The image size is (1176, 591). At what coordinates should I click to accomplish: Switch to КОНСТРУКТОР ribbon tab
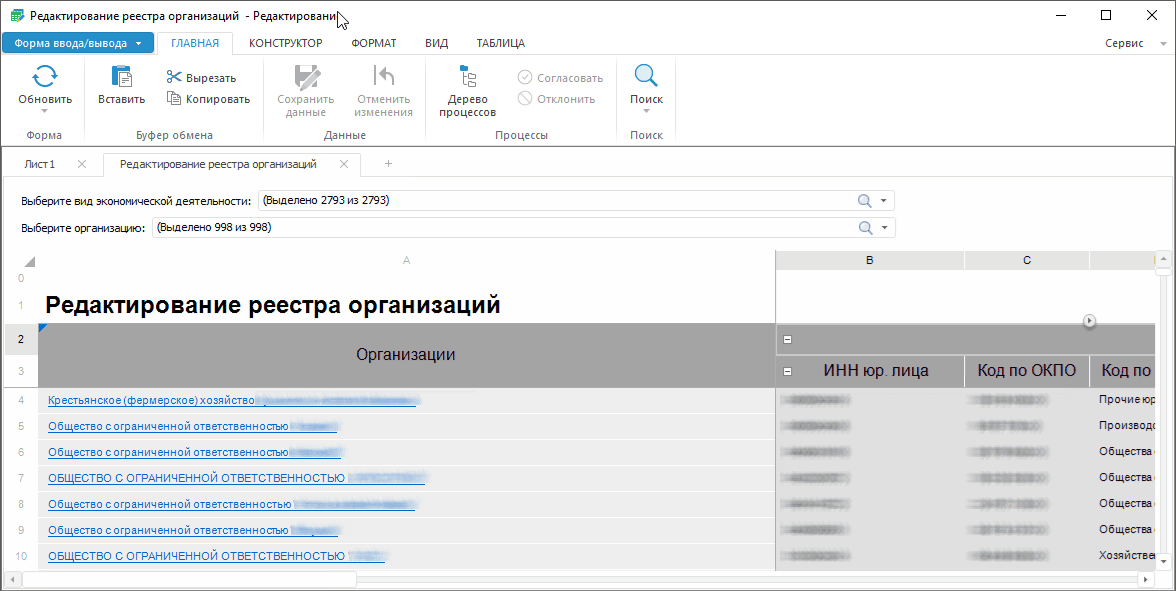(286, 43)
